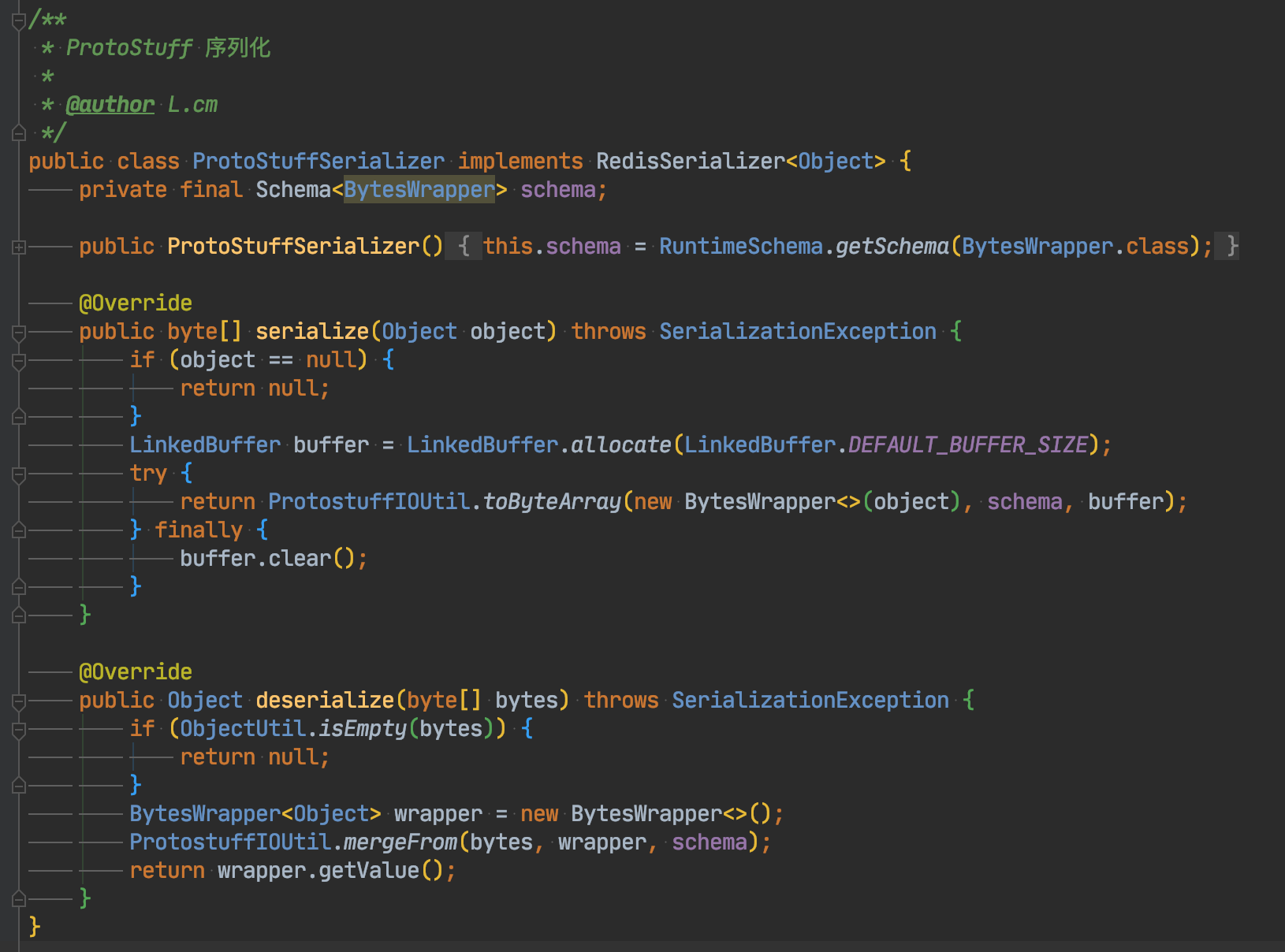The image size is (1285, 952).
Task: Click 'RuntimeSchema' in the constructor body
Action: 741,246
